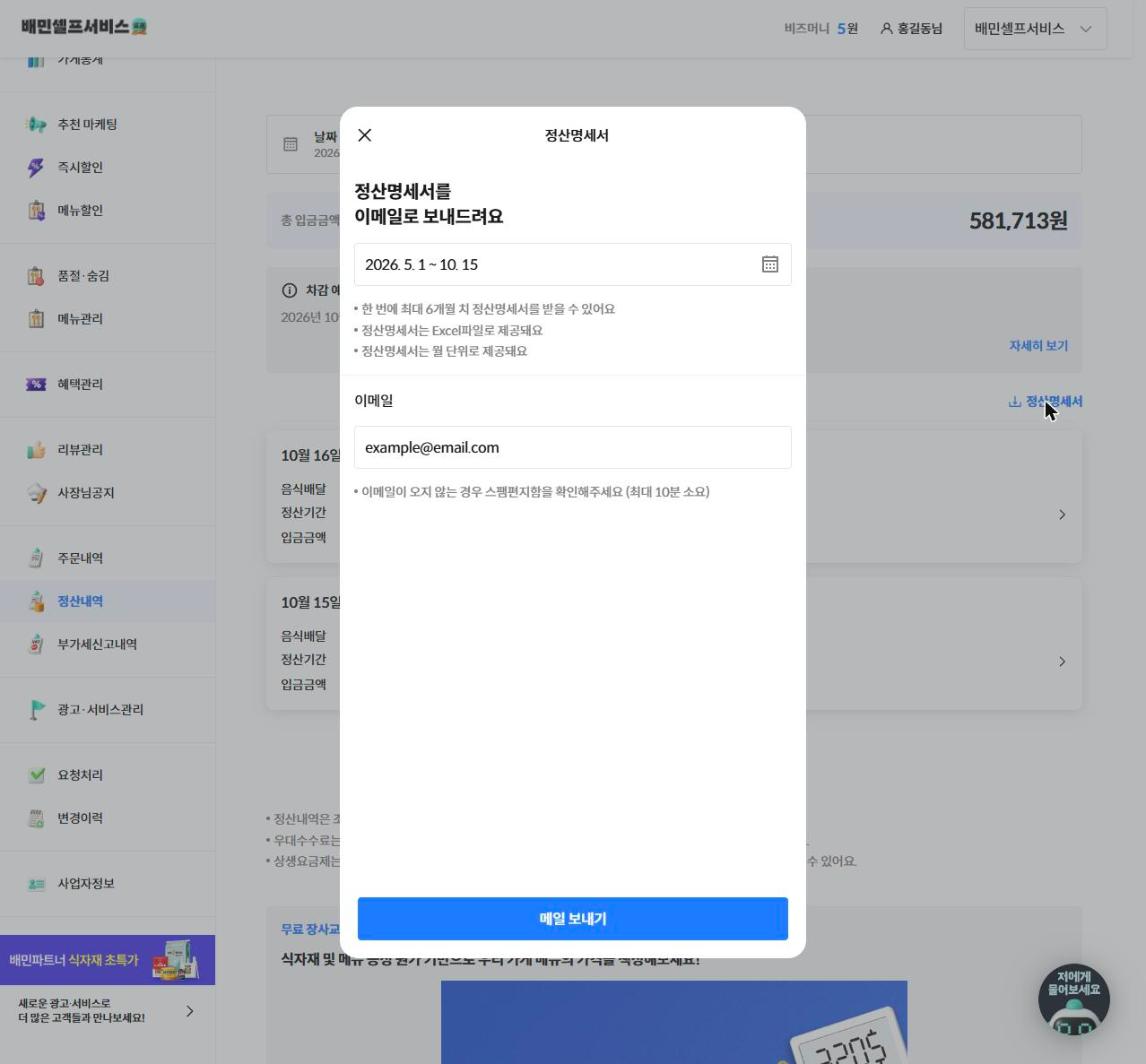Image resolution: width=1146 pixels, height=1064 pixels.
Task: Expand the 배민셀프서비스 dropdown in header
Action: click(x=1035, y=28)
